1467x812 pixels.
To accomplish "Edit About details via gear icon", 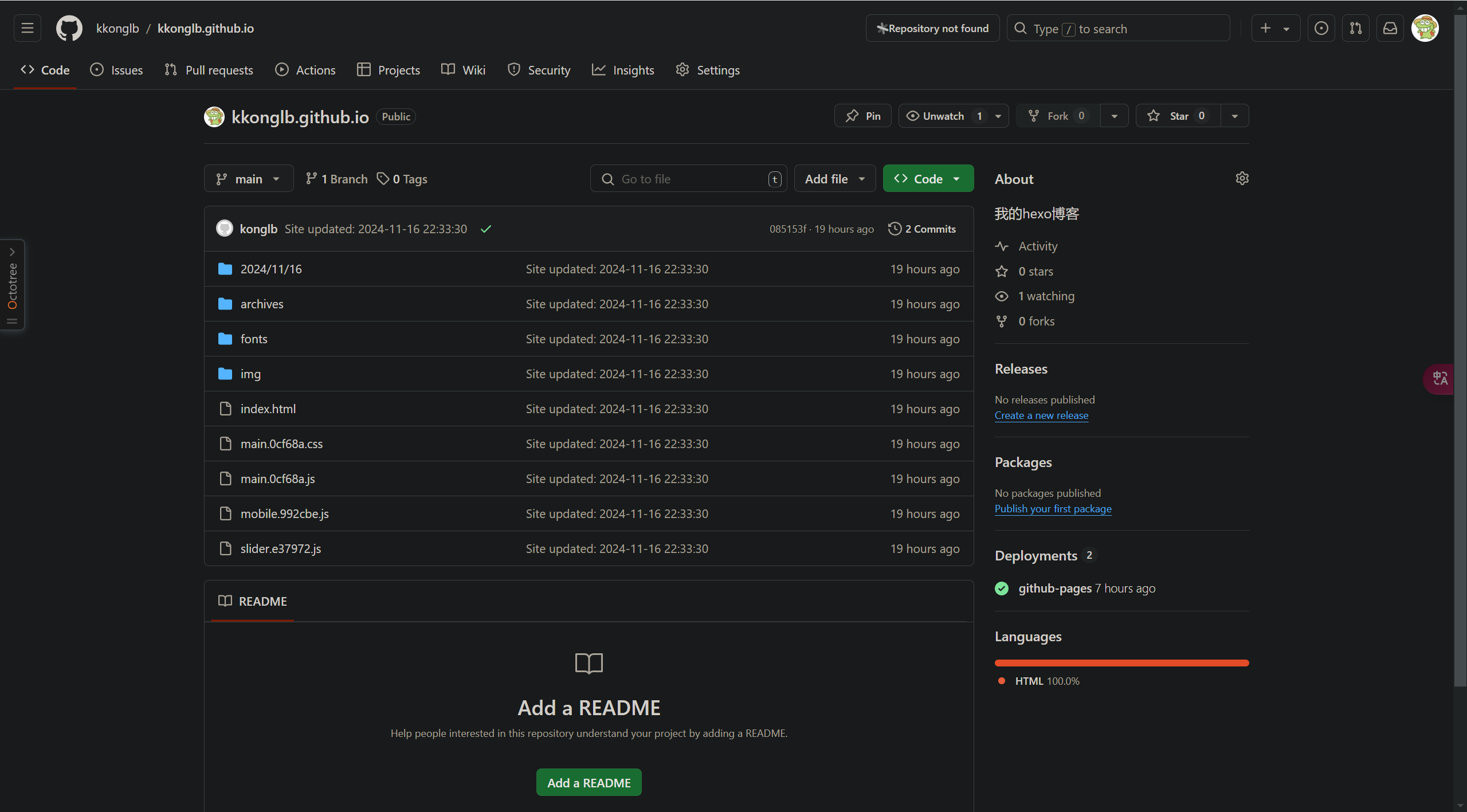I will pyautogui.click(x=1242, y=179).
